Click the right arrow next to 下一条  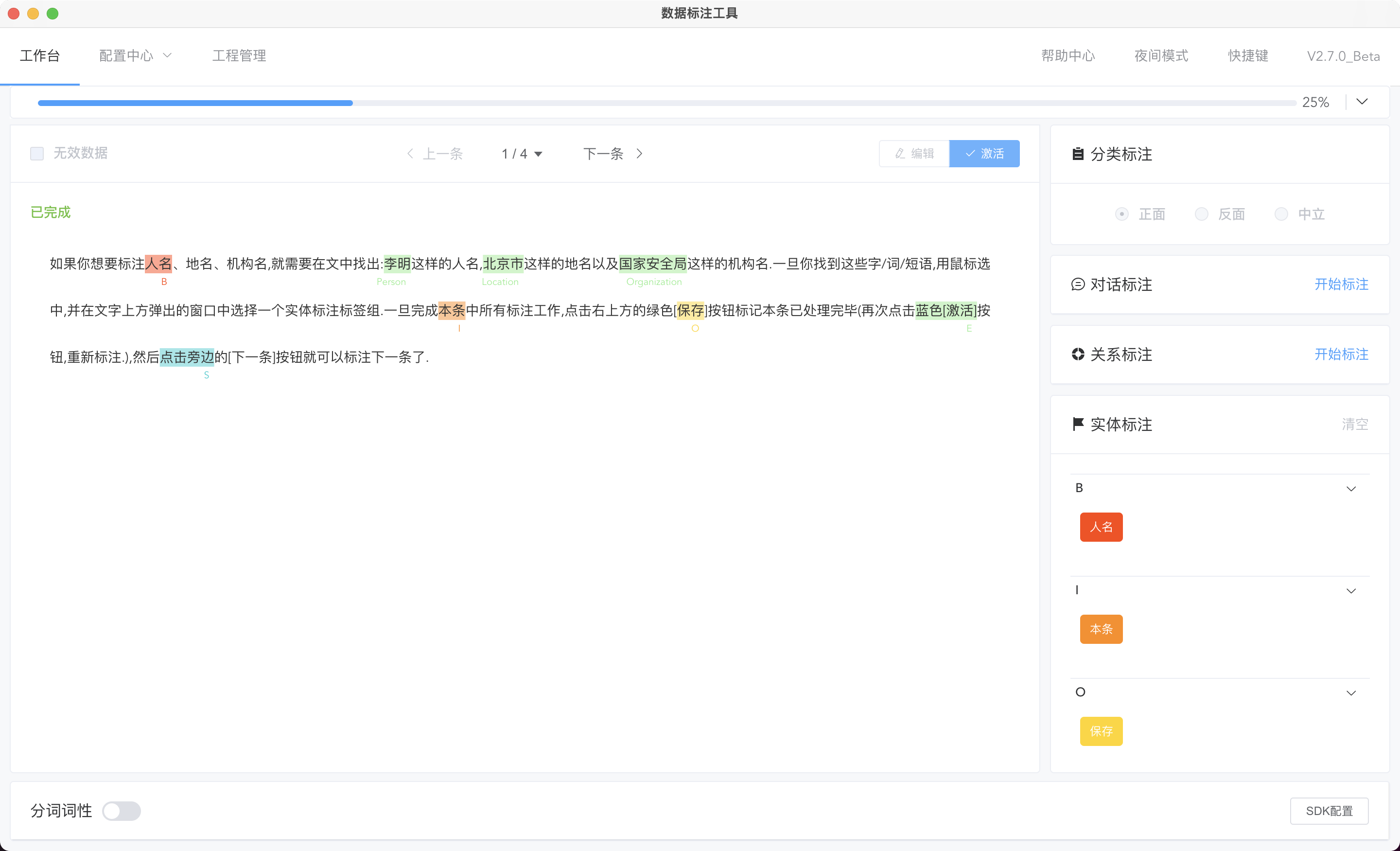639,154
